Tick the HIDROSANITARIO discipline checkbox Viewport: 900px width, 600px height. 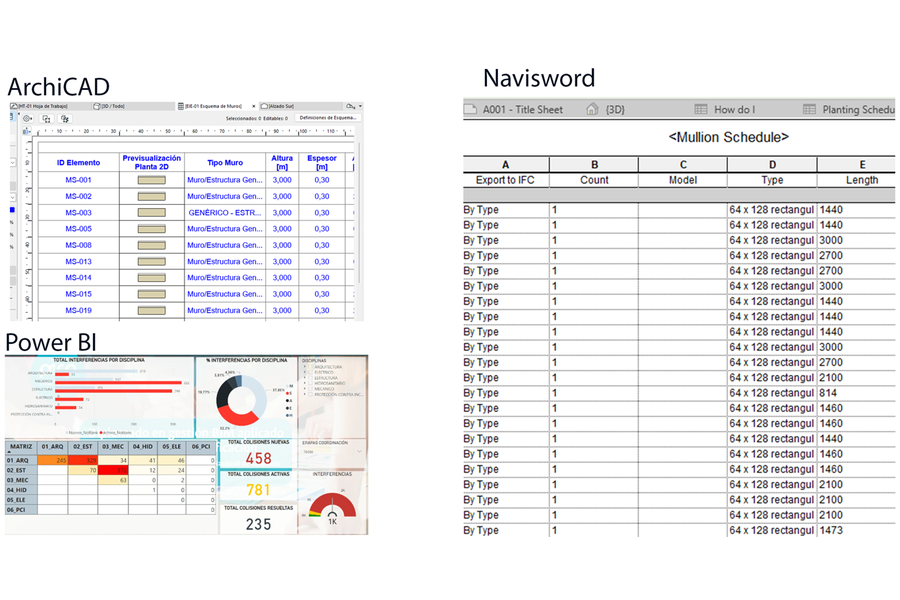[x=311, y=383]
